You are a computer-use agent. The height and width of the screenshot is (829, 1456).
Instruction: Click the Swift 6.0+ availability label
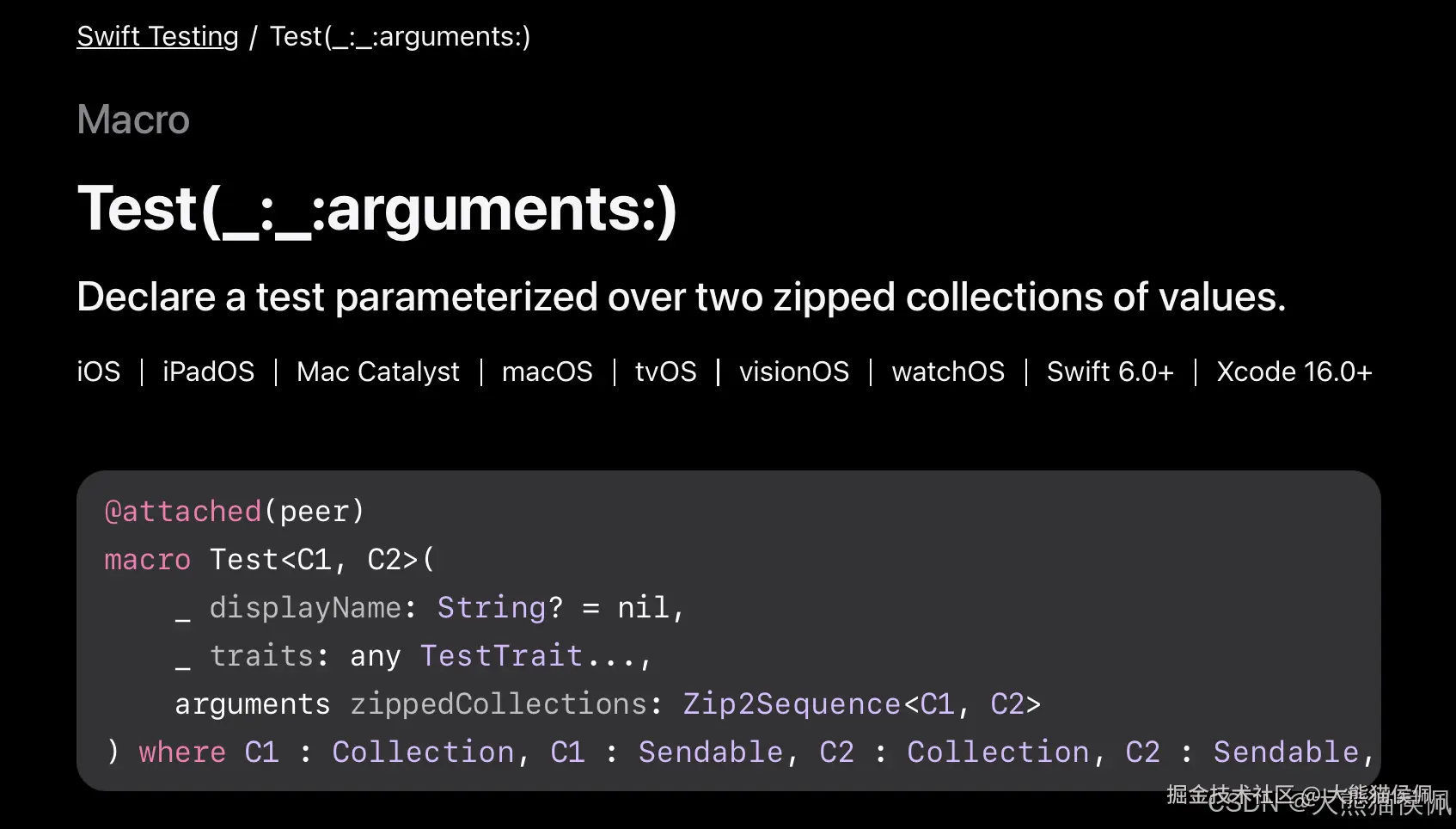click(1110, 372)
